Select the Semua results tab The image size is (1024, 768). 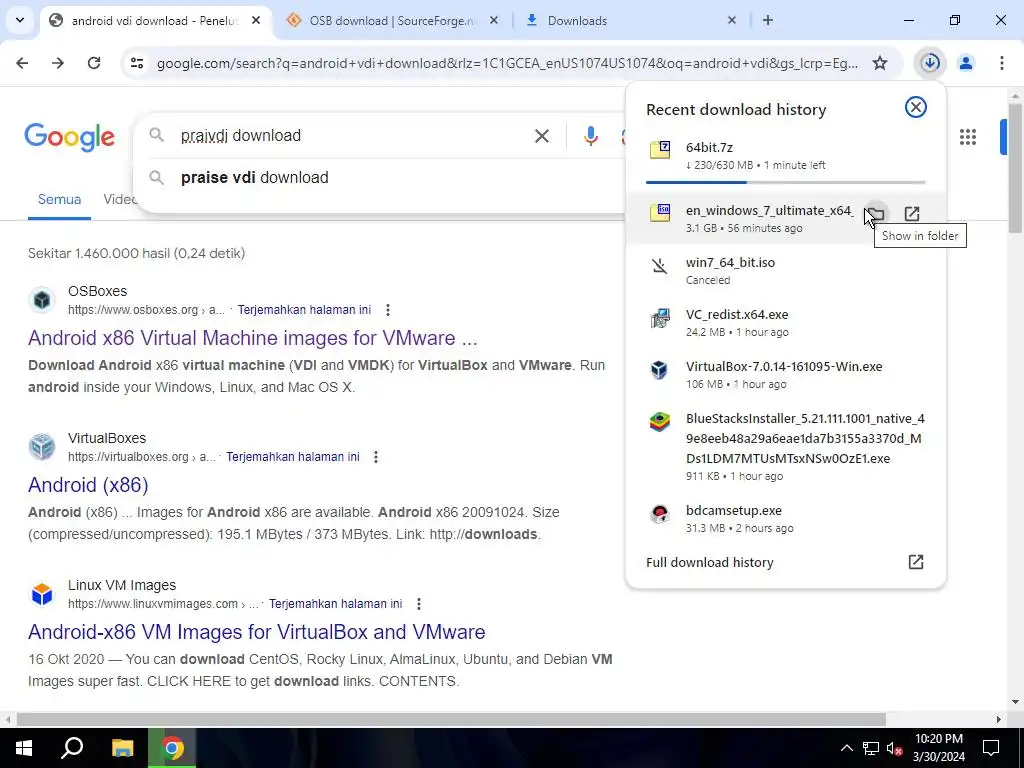[59, 199]
